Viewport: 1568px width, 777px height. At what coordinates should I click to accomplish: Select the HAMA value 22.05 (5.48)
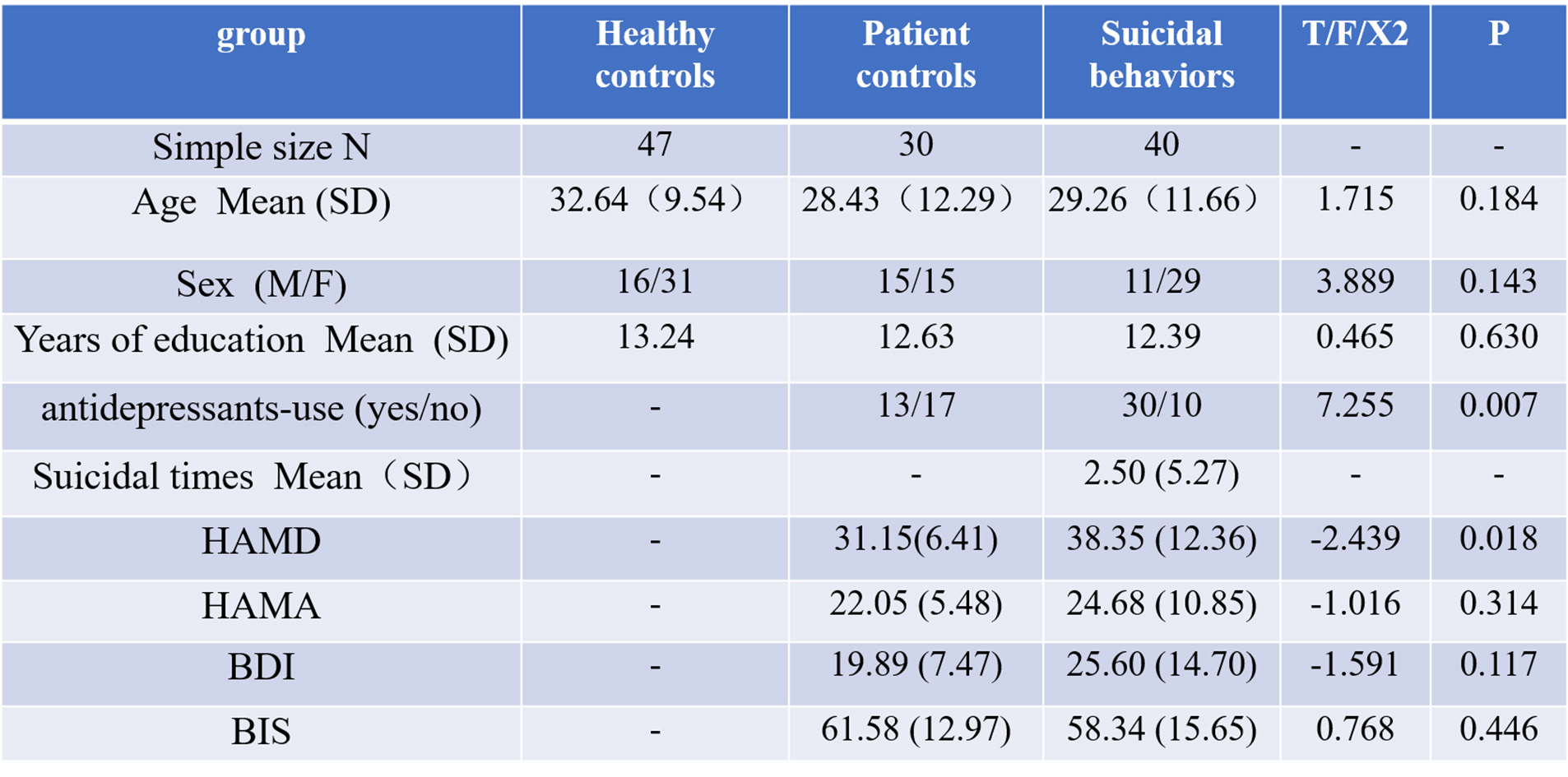(x=916, y=604)
